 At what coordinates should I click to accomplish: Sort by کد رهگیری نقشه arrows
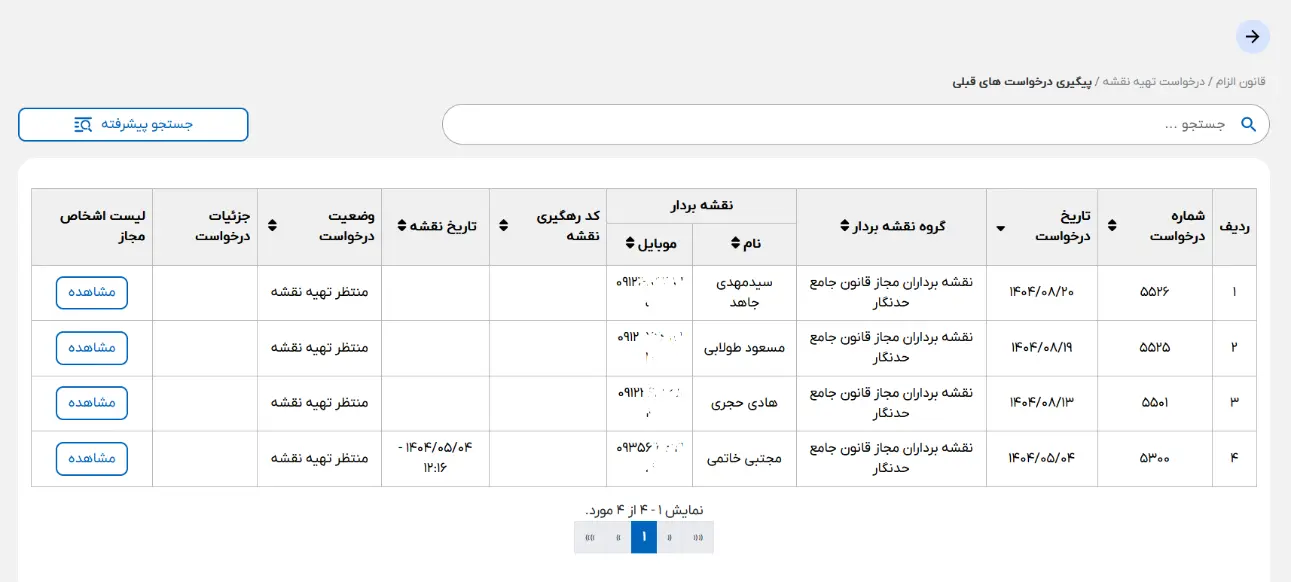503,226
